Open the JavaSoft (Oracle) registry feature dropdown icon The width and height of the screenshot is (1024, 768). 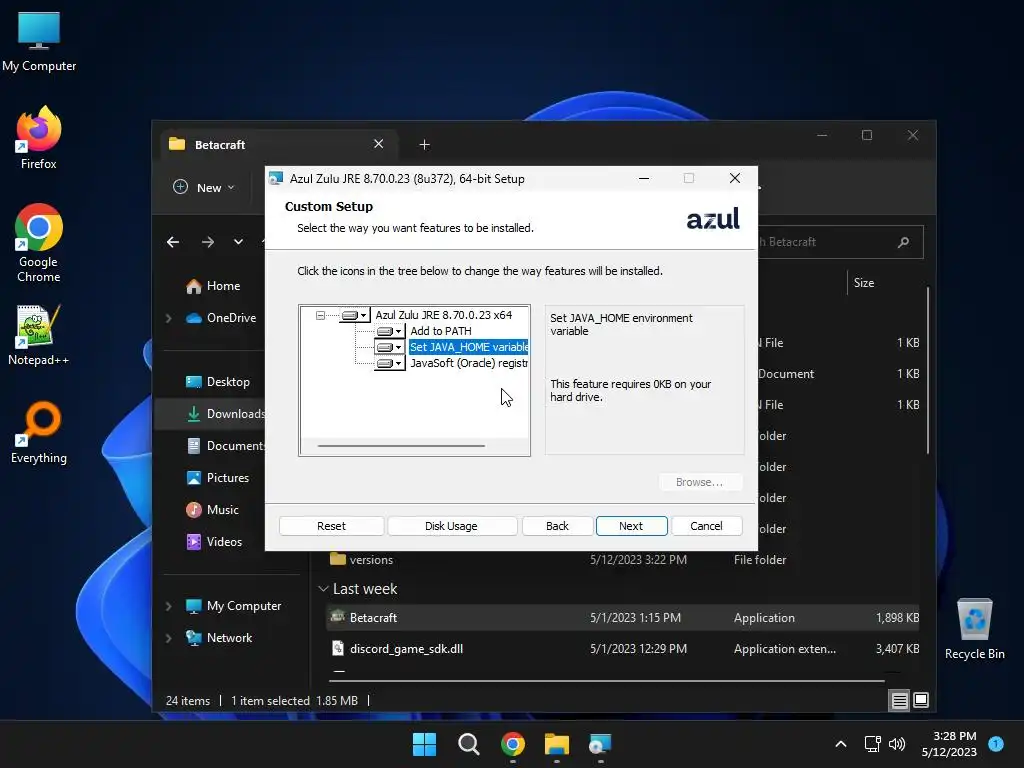point(389,363)
